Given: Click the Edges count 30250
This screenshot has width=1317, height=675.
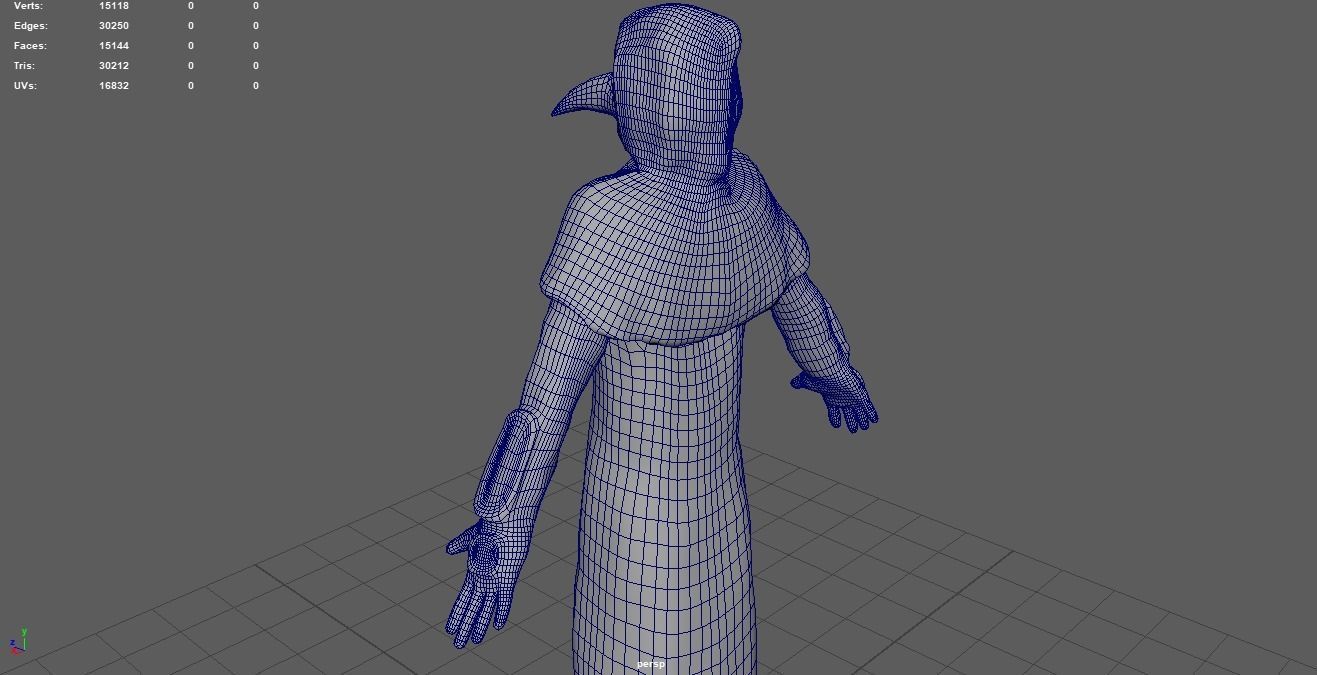Looking at the screenshot, I should point(113,25).
